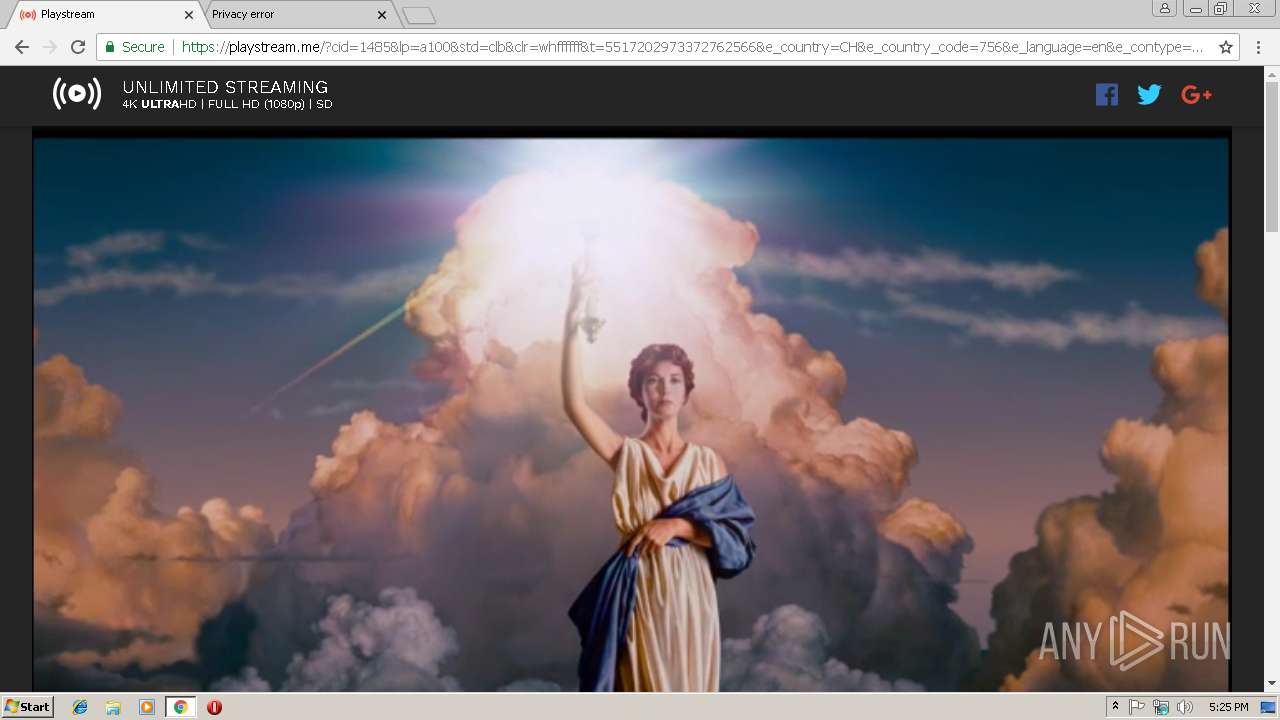Open the red Opera-style taskbar icon

214,707
